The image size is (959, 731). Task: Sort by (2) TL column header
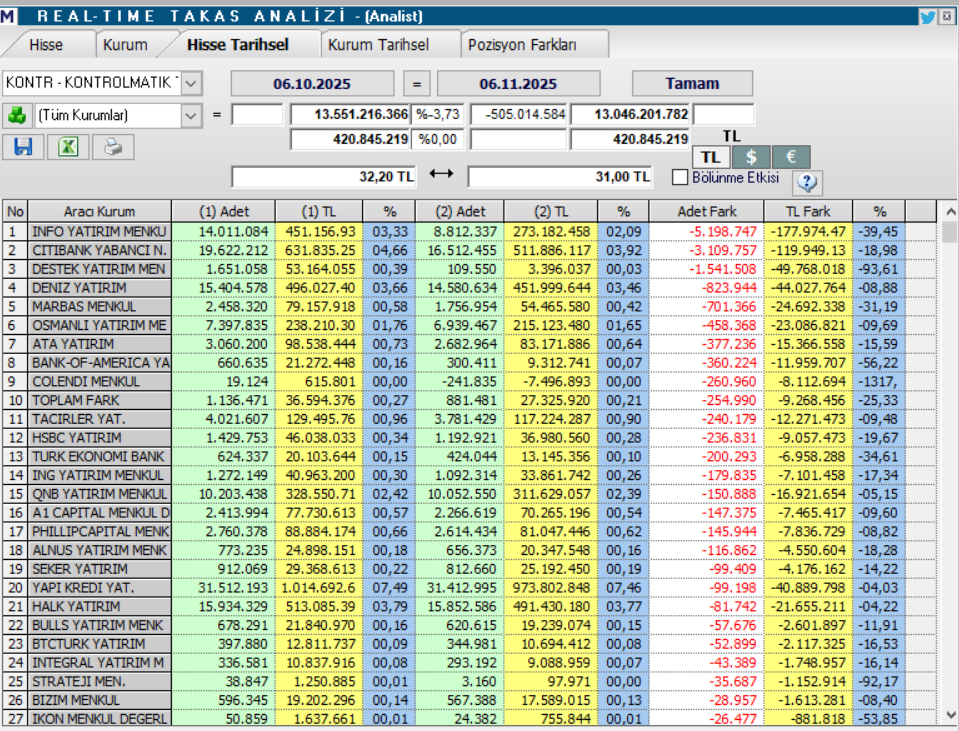551,212
